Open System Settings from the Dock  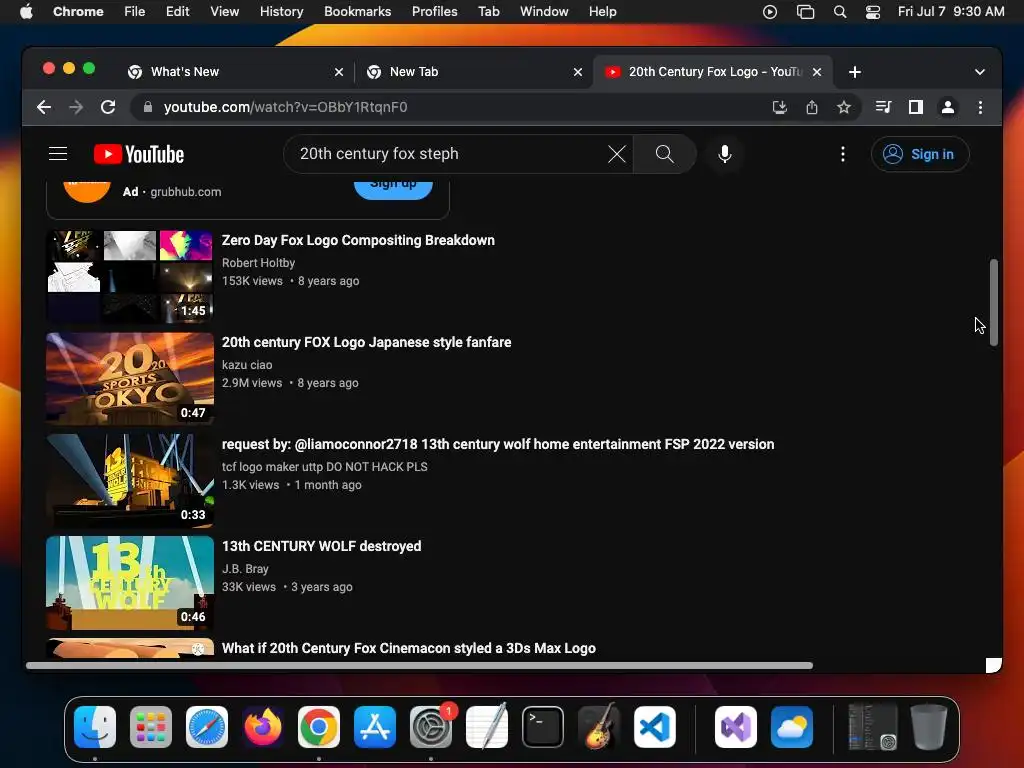(x=431, y=727)
